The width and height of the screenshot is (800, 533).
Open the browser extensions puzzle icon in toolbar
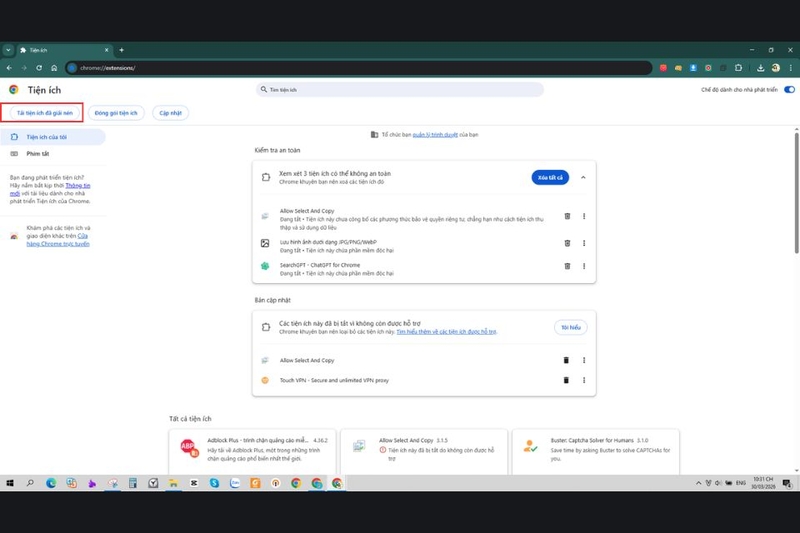(x=738, y=68)
